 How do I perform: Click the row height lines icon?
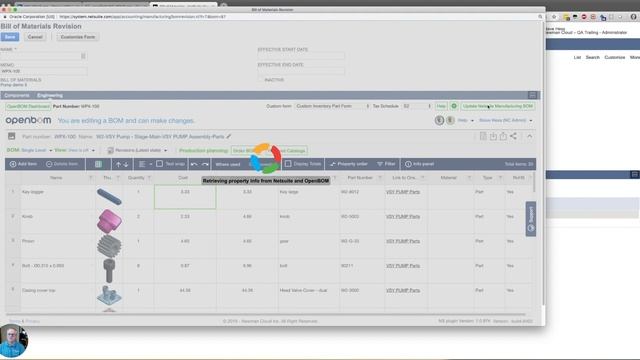point(142,164)
